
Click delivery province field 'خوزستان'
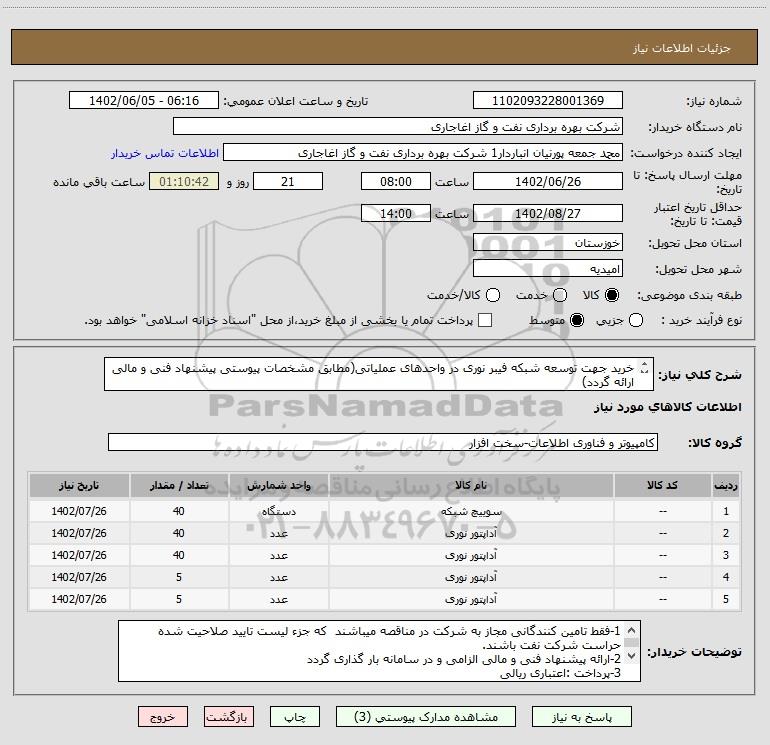click(548, 243)
